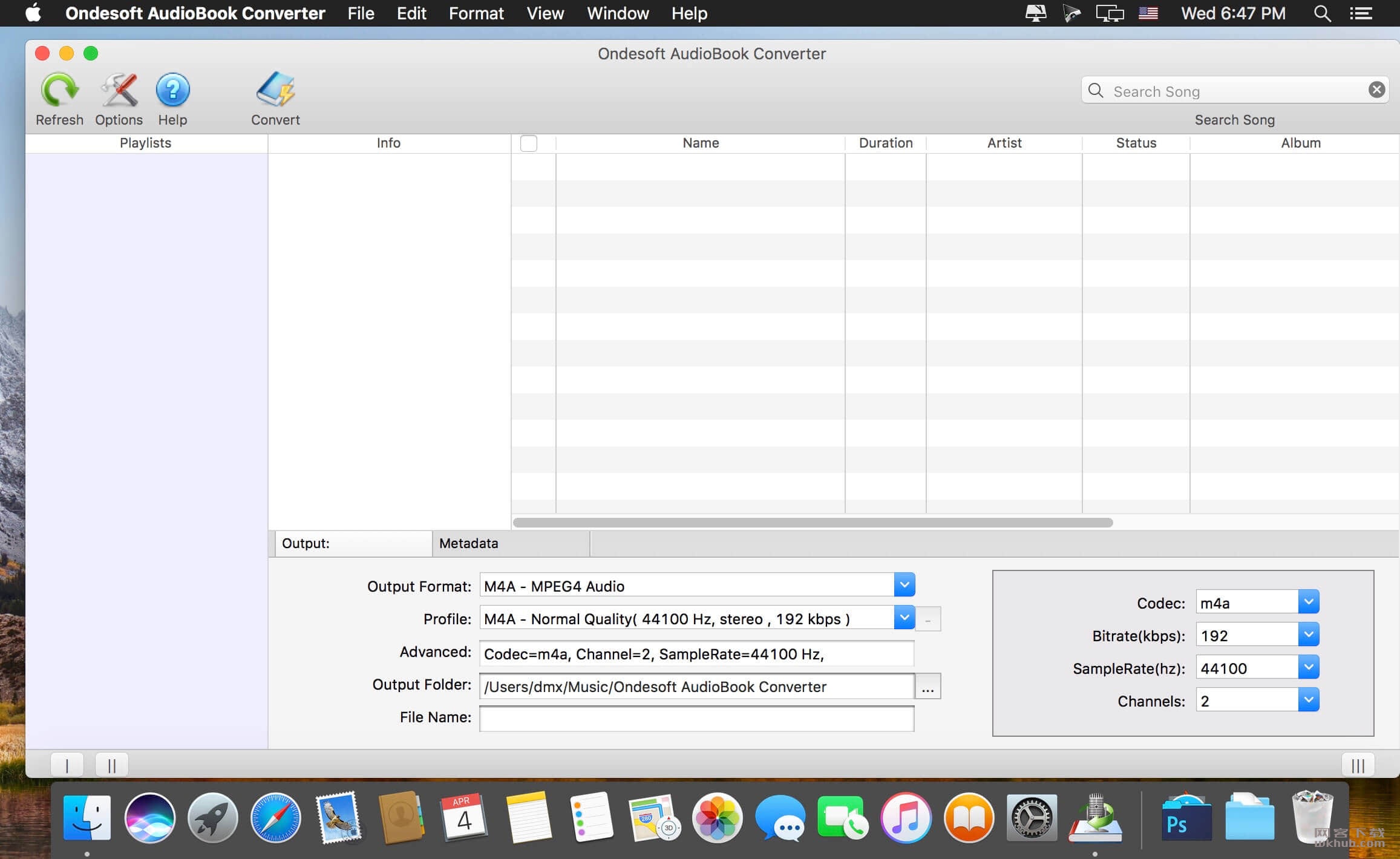Open Reminders list icon in Dock
The width and height of the screenshot is (1400, 859).
point(591,818)
